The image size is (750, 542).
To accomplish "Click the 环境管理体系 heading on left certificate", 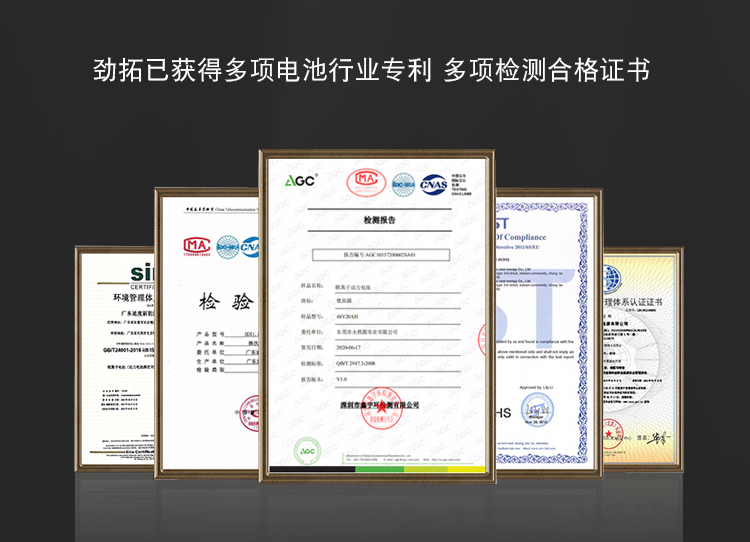I will pyautogui.click(x=133, y=298).
